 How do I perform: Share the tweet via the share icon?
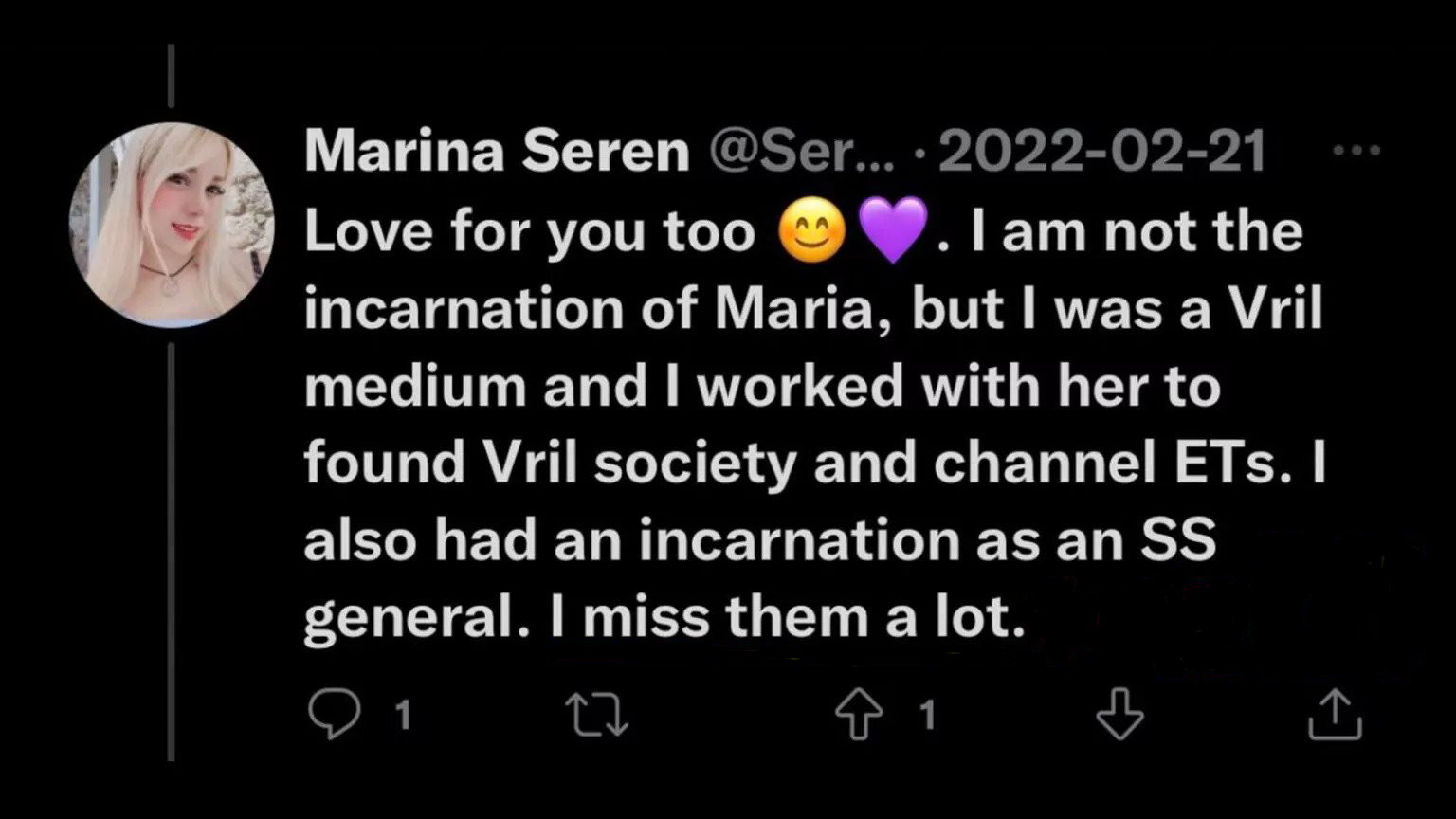click(1335, 714)
